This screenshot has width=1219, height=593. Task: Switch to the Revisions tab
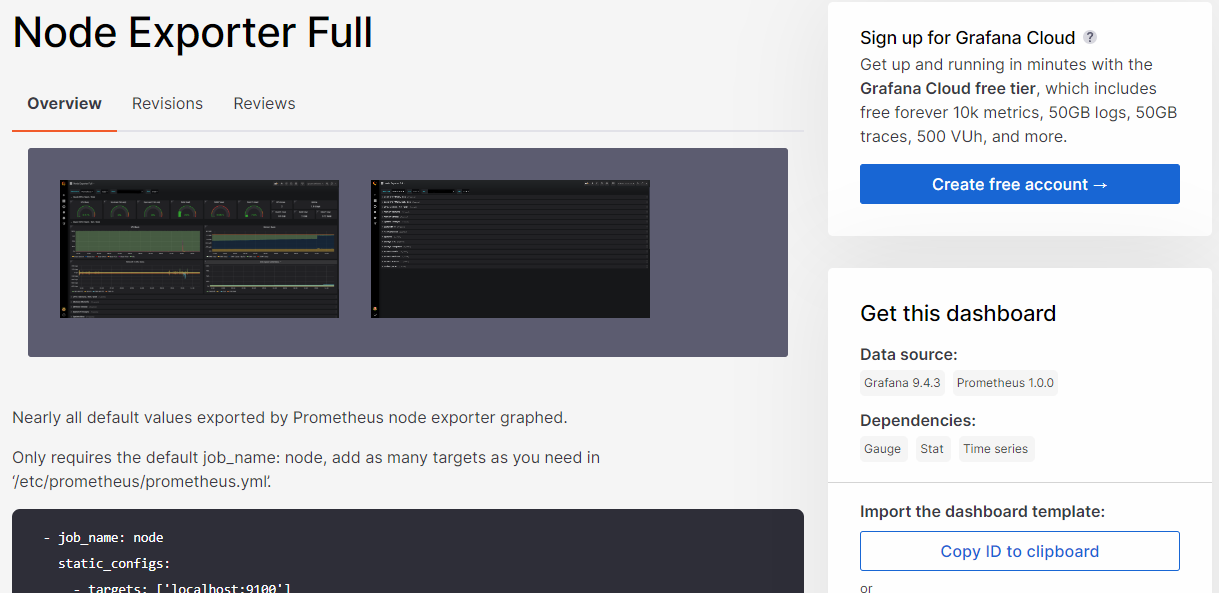(167, 104)
